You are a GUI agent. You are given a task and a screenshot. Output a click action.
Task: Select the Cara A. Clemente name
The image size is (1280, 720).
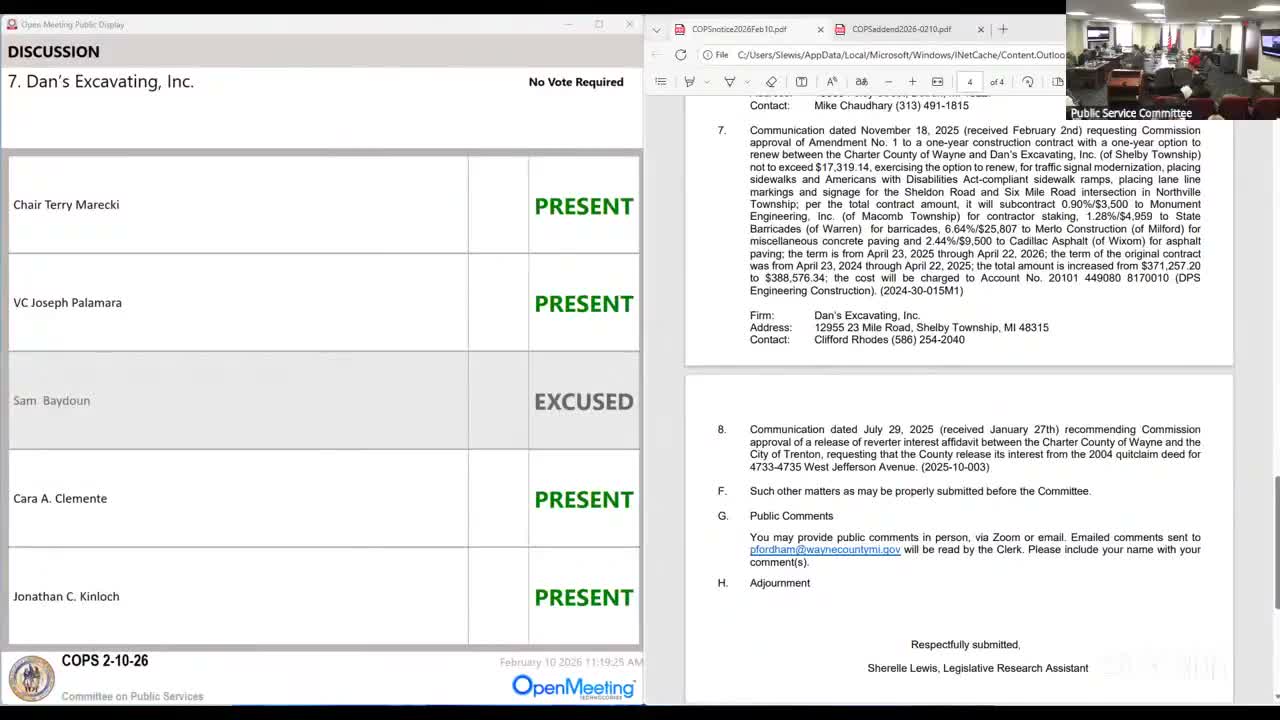click(x=60, y=499)
